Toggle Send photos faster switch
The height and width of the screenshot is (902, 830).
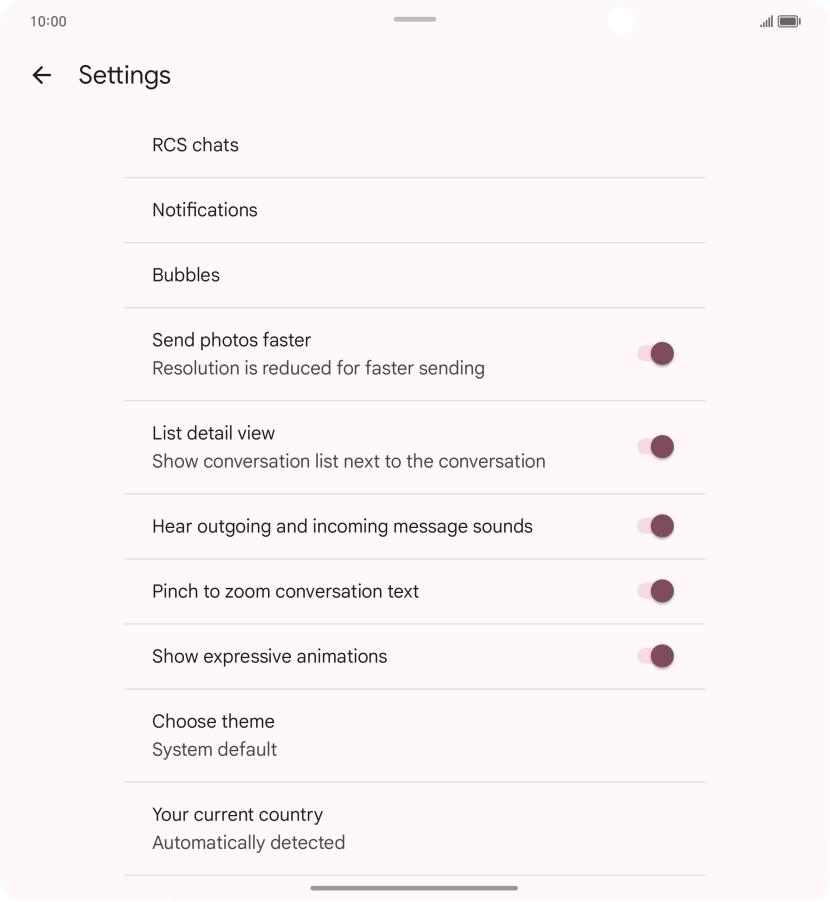(656, 354)
